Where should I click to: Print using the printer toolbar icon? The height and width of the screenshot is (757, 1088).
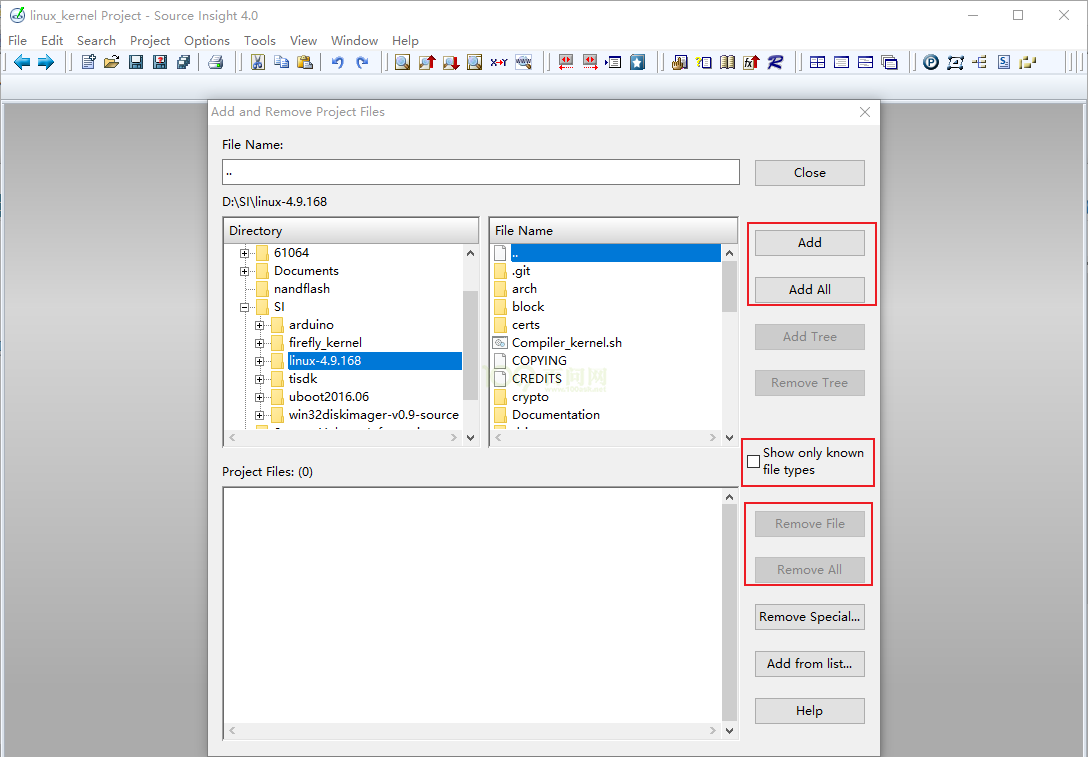click(x=216, y=62)
